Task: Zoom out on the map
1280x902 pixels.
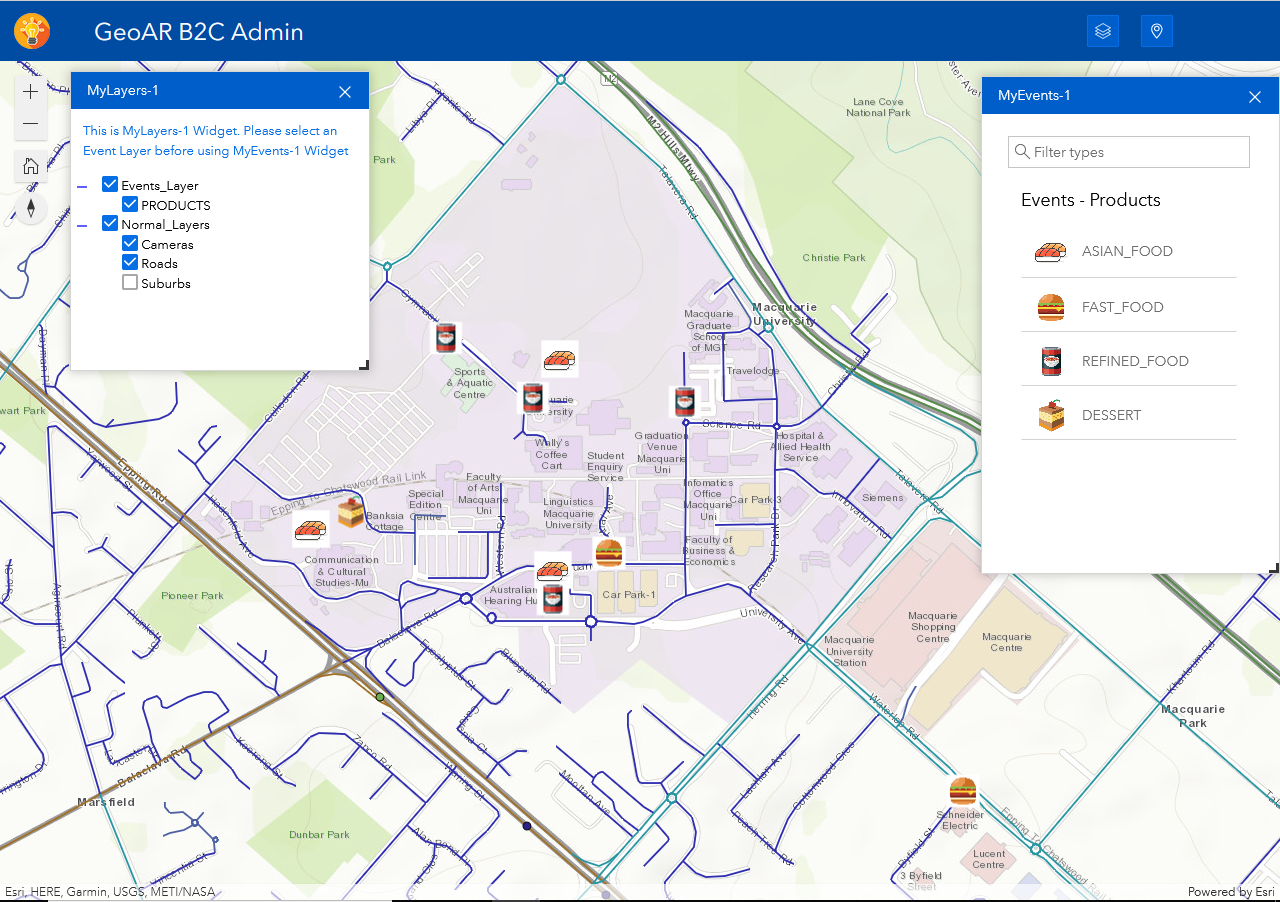Action: (x=31, y=124)
